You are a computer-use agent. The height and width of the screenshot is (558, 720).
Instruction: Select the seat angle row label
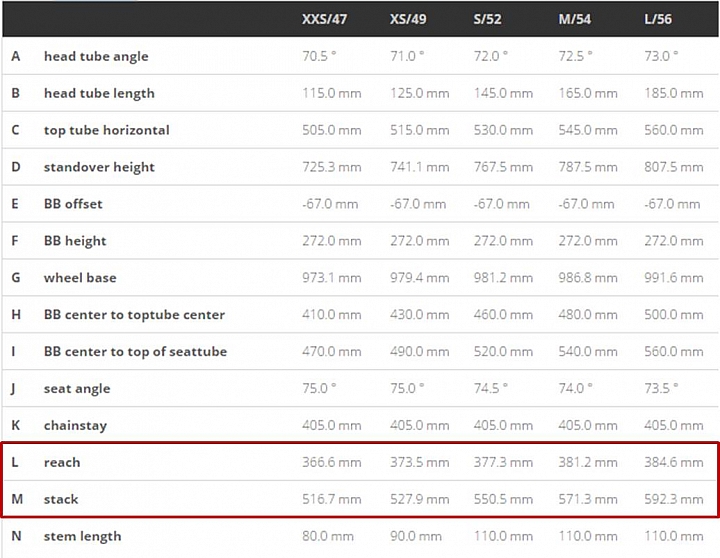77,389
